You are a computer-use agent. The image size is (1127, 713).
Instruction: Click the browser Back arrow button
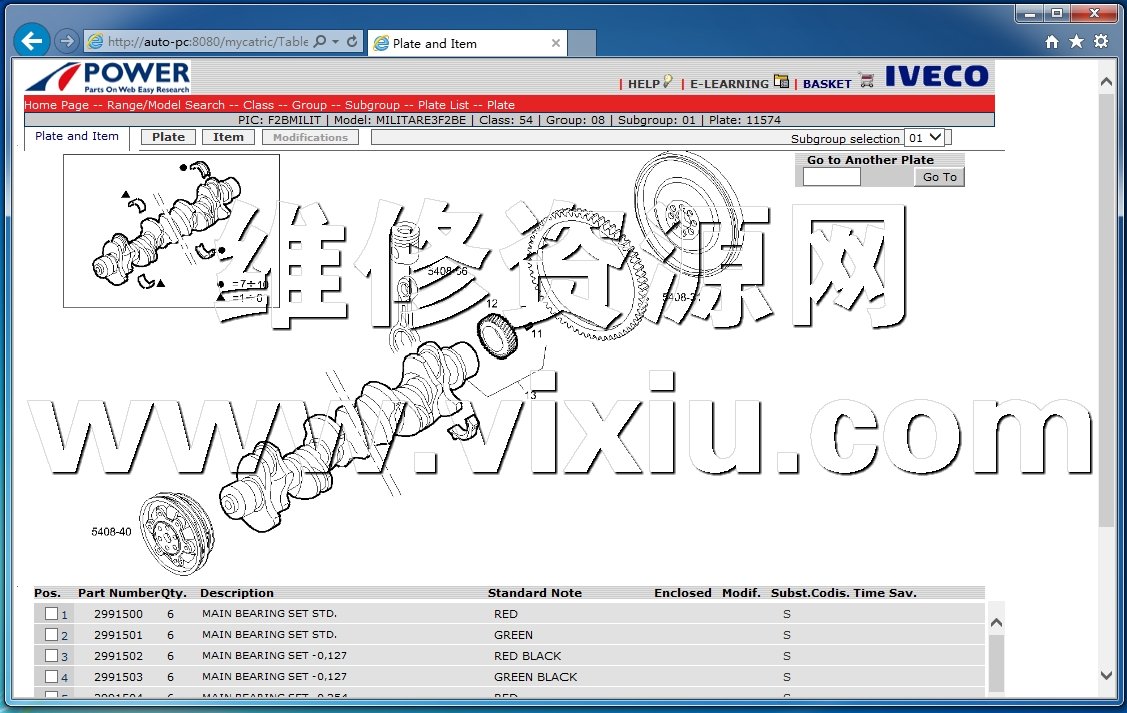pos(33,41)
